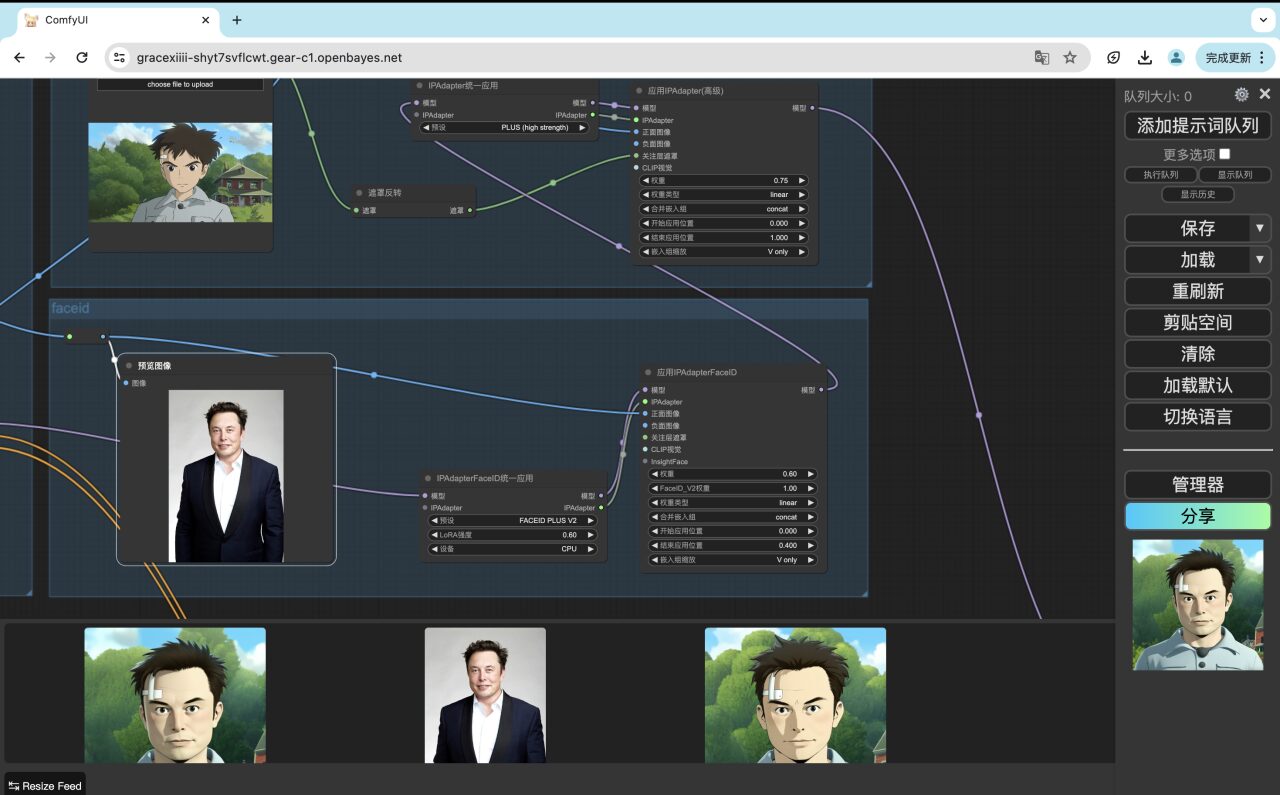This screenshot has width=1280, height=795.
Task: Close the ComfyUI side menu panel
Action: [1265, 94]
